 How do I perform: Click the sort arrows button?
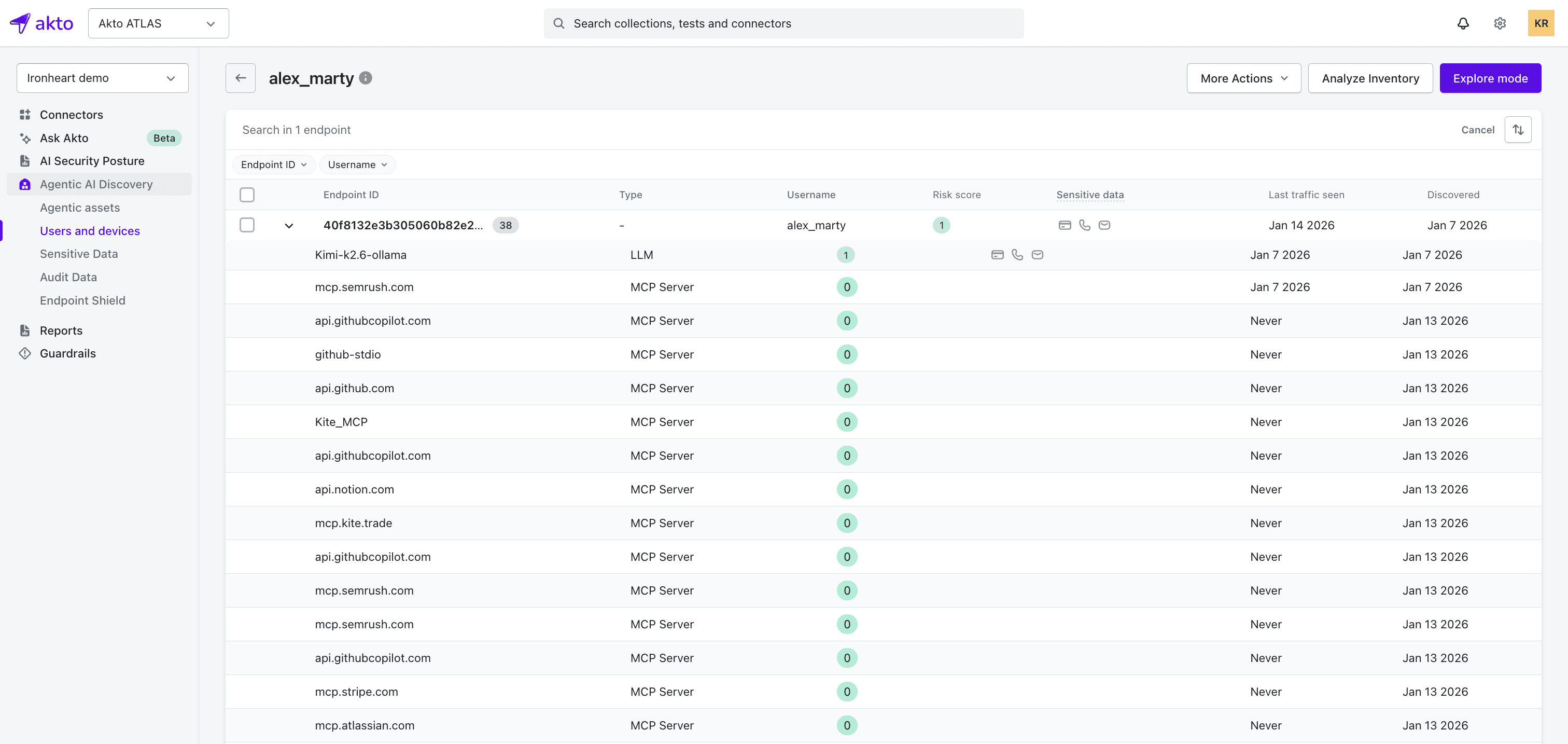(x=1518, y=130)
